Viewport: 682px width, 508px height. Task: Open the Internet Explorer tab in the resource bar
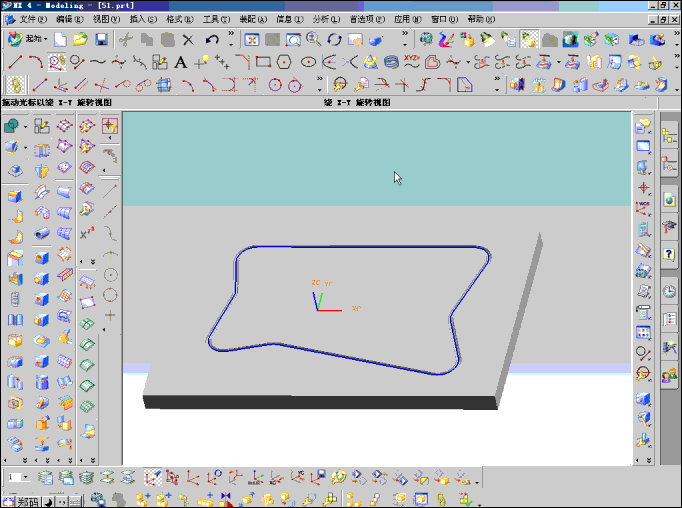pos(669,200)
